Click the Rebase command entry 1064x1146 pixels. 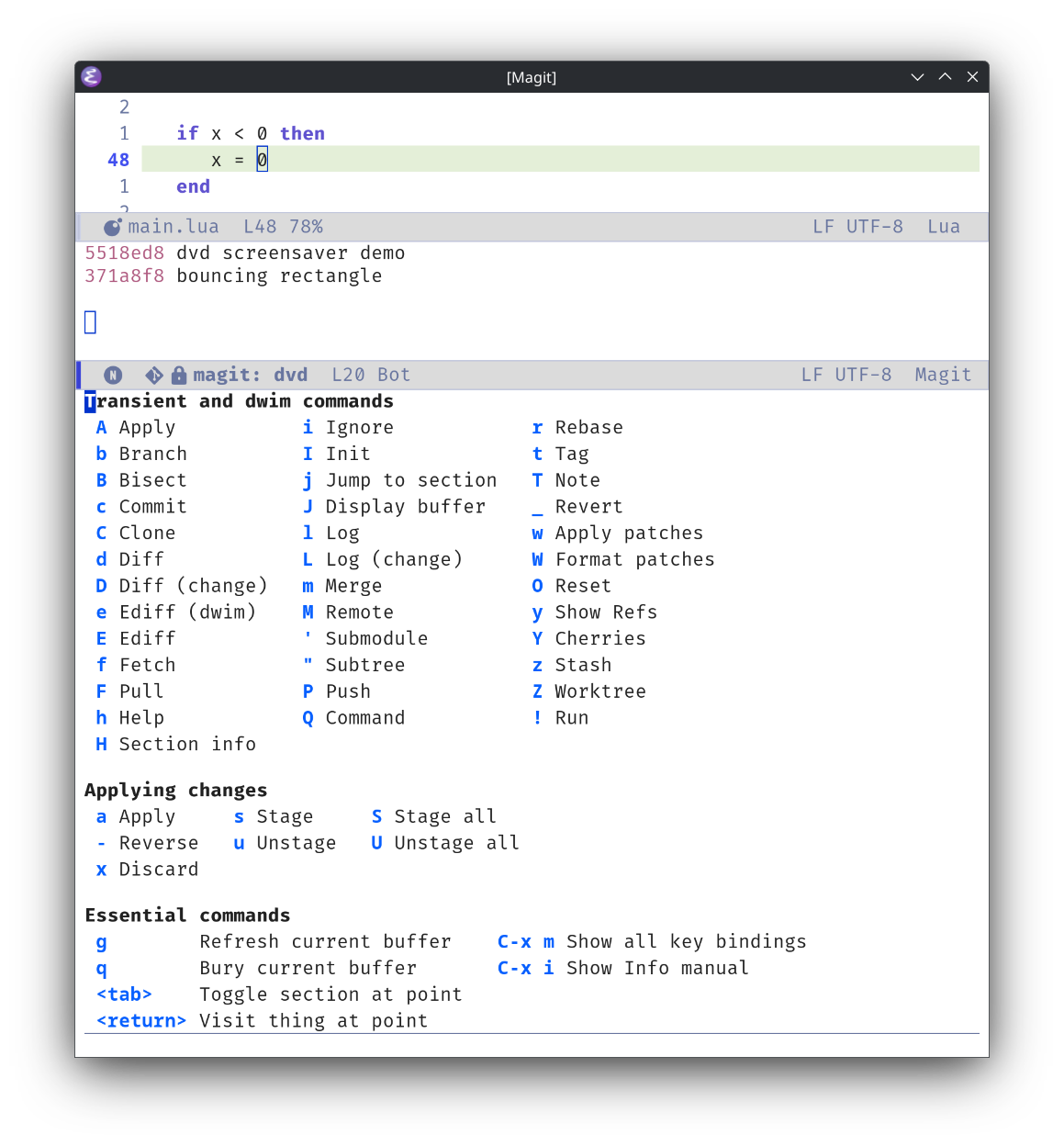pyautogui.click(x=577, y=428)
